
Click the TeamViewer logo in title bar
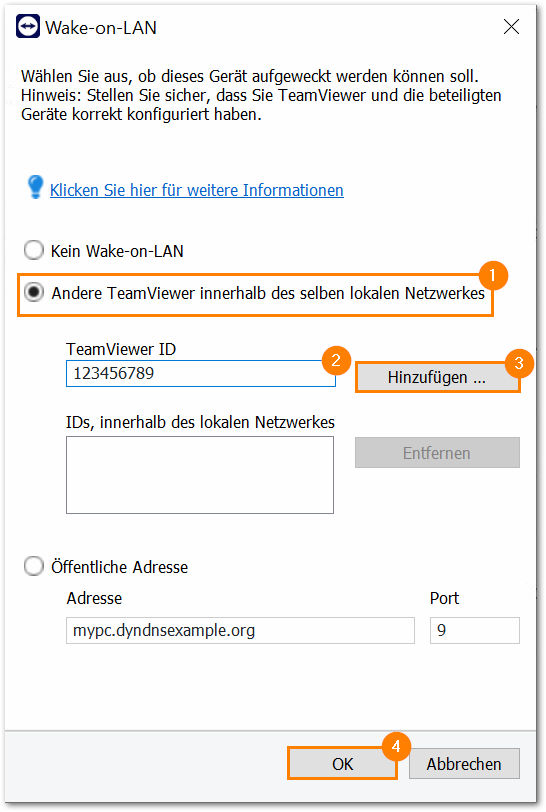27,26
